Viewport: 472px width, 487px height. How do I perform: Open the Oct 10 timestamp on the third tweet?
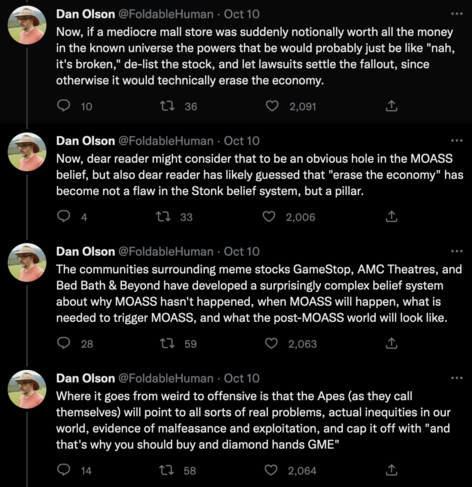tap(241, 252)
